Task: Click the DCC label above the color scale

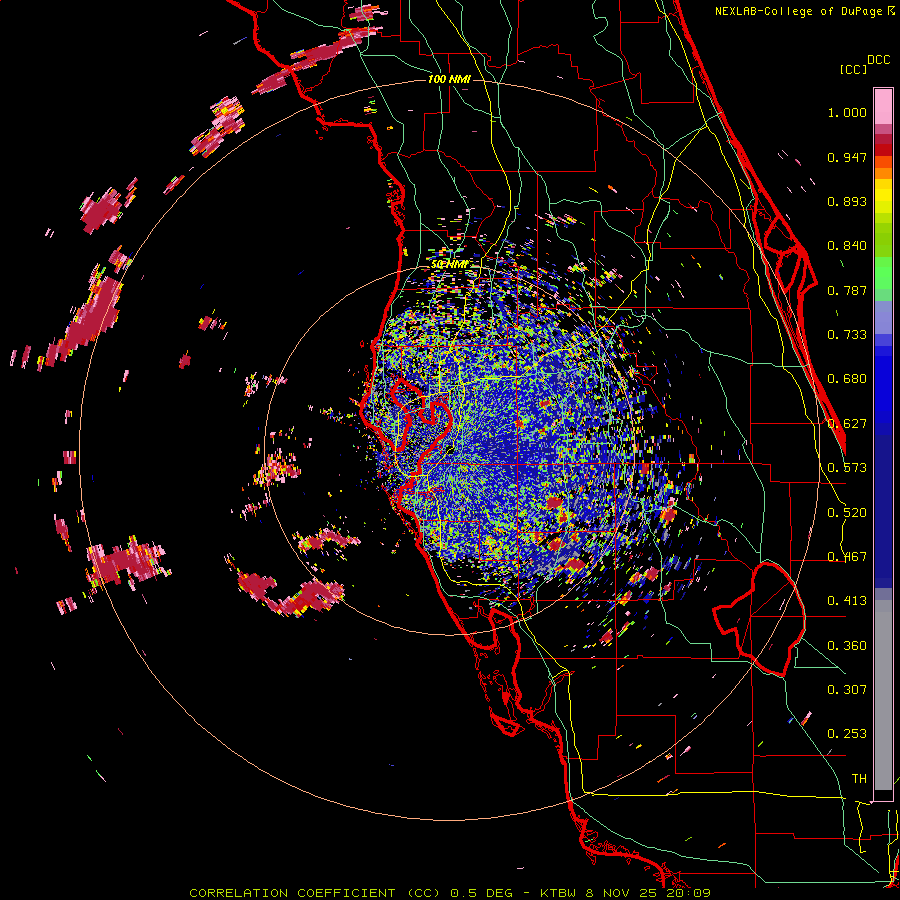Action: click(x=878, y=60)
